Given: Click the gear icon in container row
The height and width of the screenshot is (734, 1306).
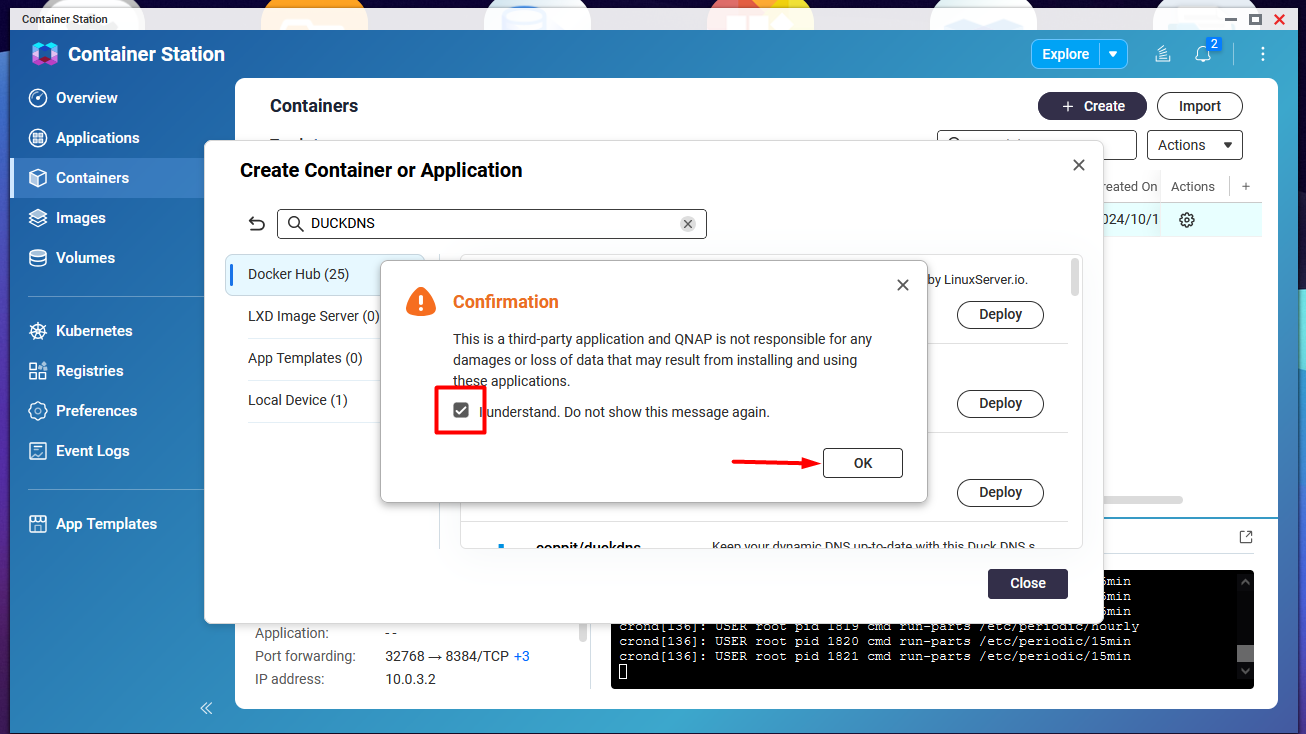Looking at the screenshot, I should [x=1187, y=220].
